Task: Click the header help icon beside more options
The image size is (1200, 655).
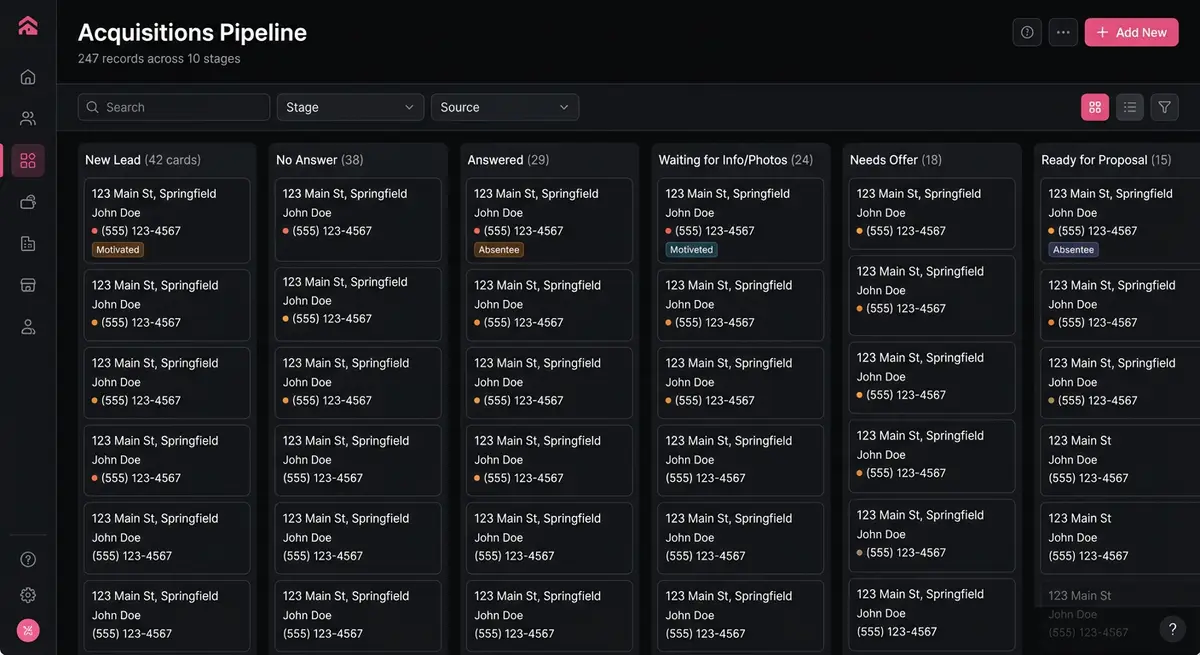Action: [1027, 32]
